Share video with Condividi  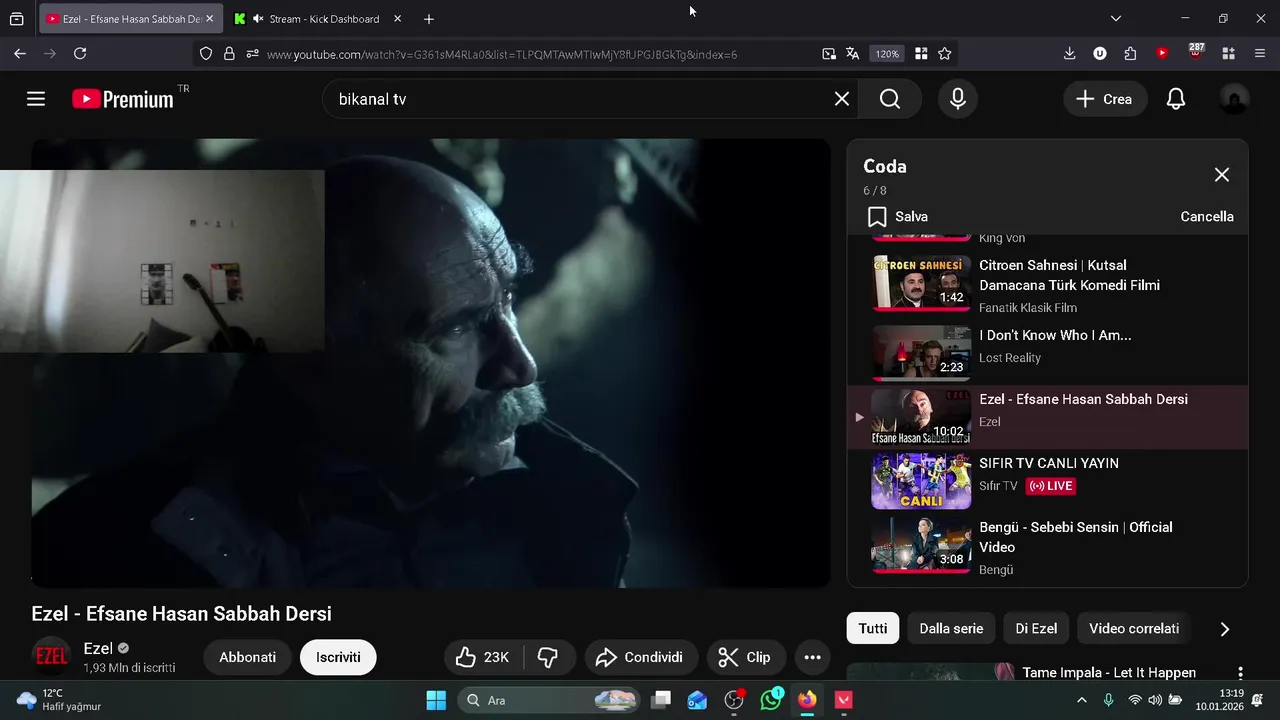pyautogui.click(x=640, y=657)
